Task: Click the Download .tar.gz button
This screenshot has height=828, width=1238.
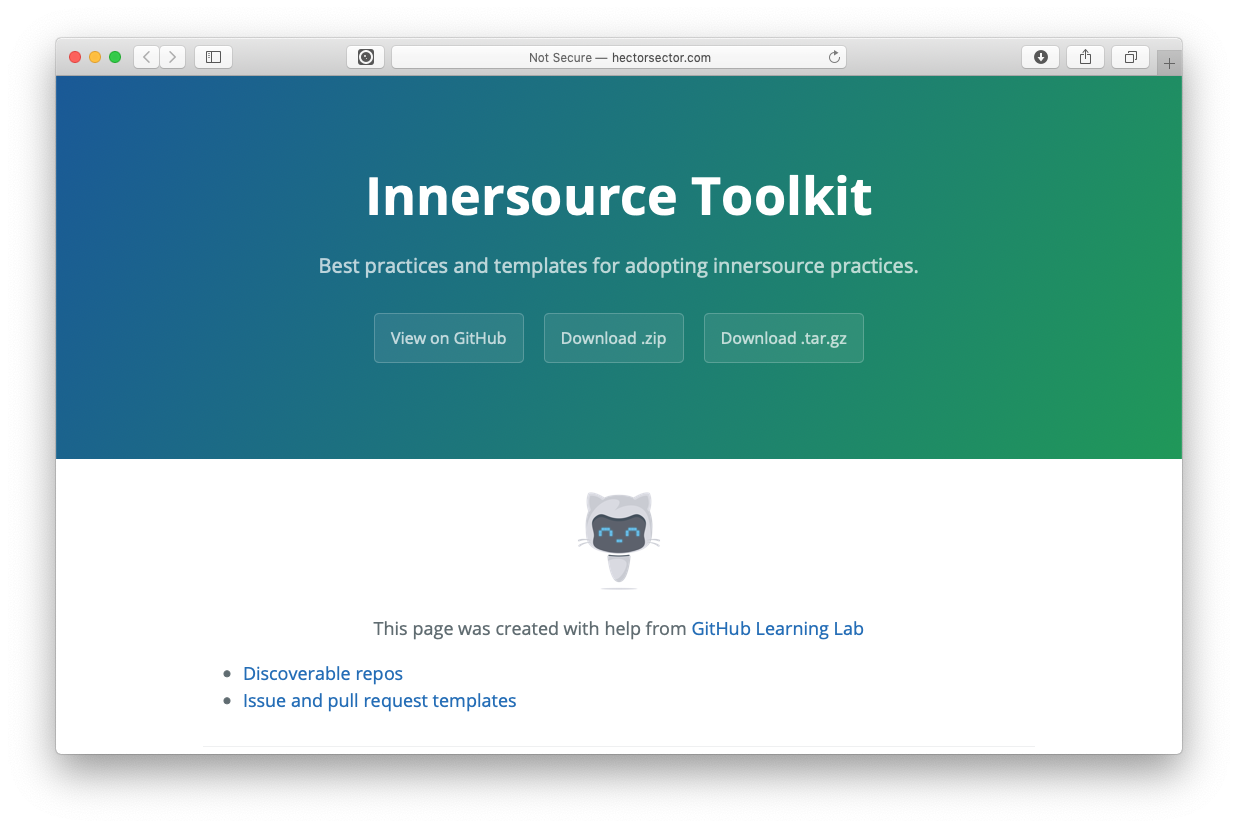Action: tap(784, 338)
